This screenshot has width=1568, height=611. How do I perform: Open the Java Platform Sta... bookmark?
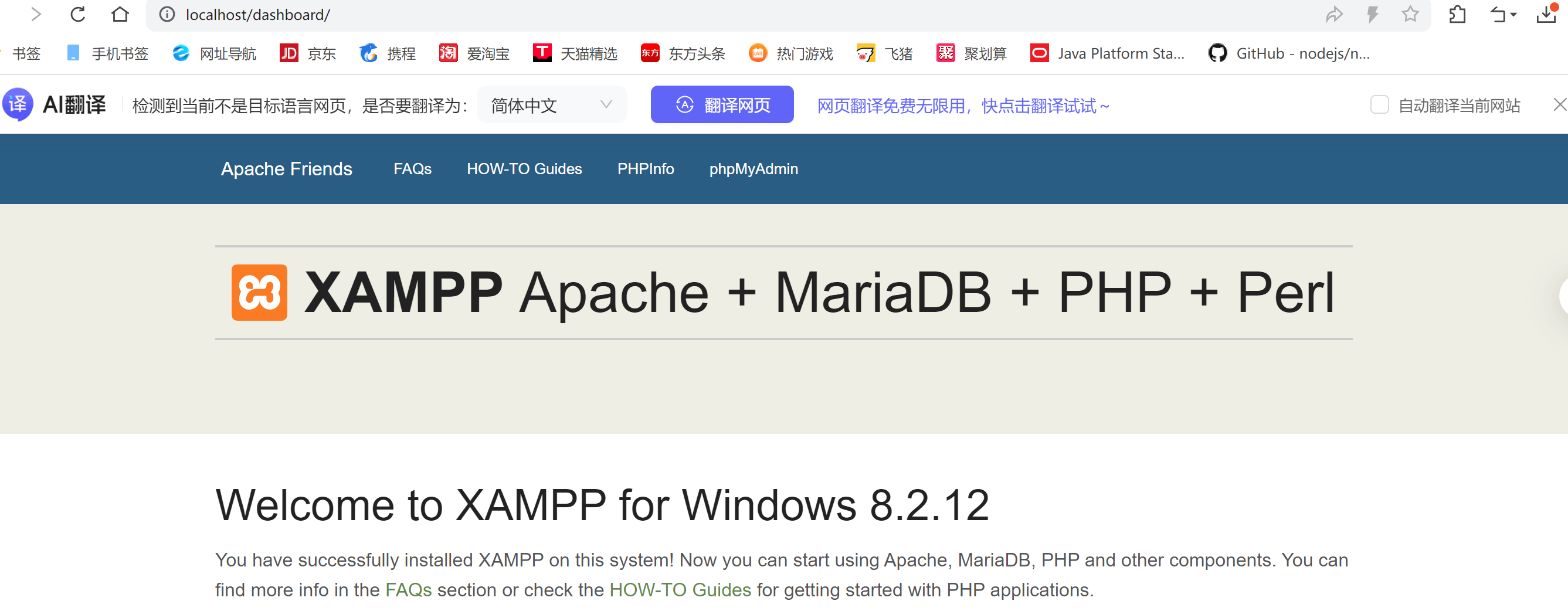[x=1107, y=53]
